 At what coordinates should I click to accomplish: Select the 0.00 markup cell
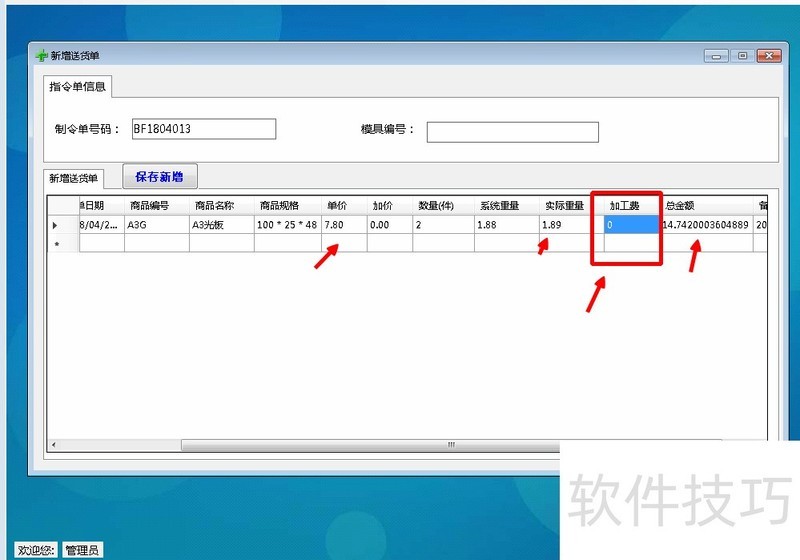pos(390,224)
